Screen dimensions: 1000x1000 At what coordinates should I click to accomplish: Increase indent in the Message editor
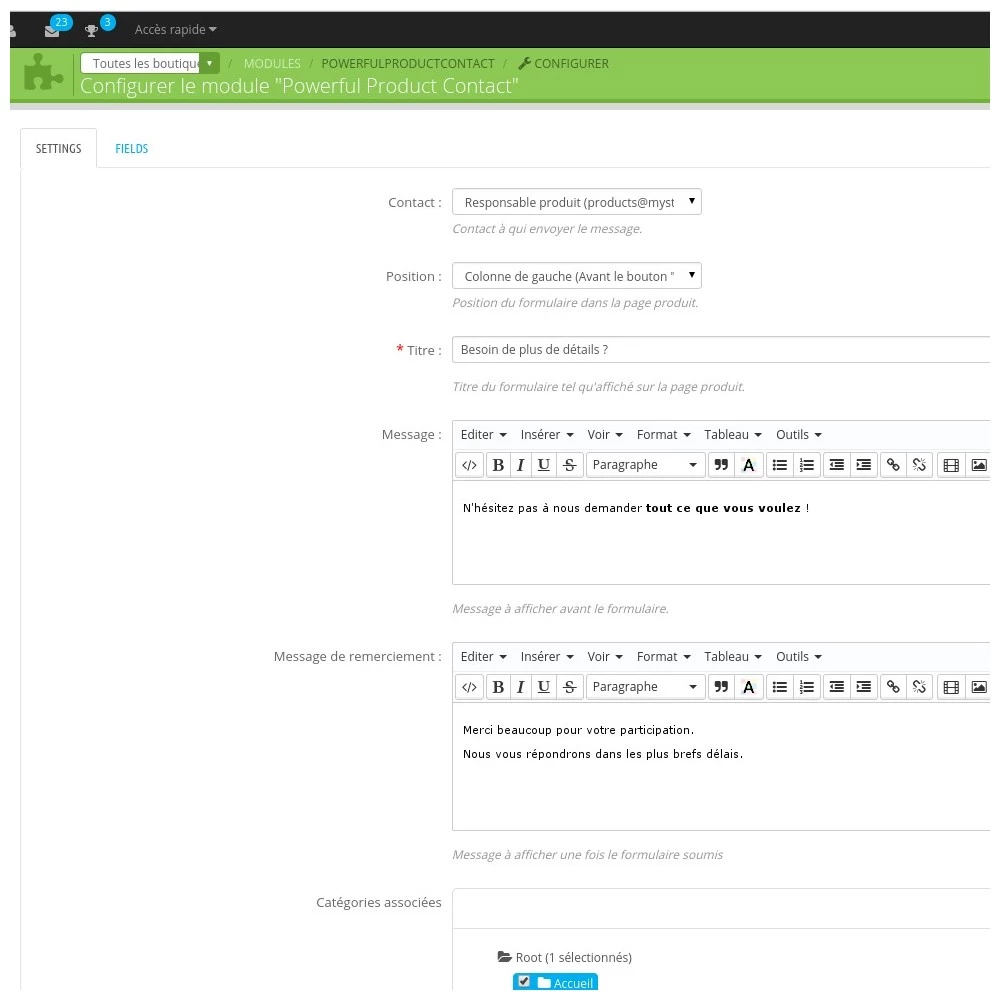point(864,465)
